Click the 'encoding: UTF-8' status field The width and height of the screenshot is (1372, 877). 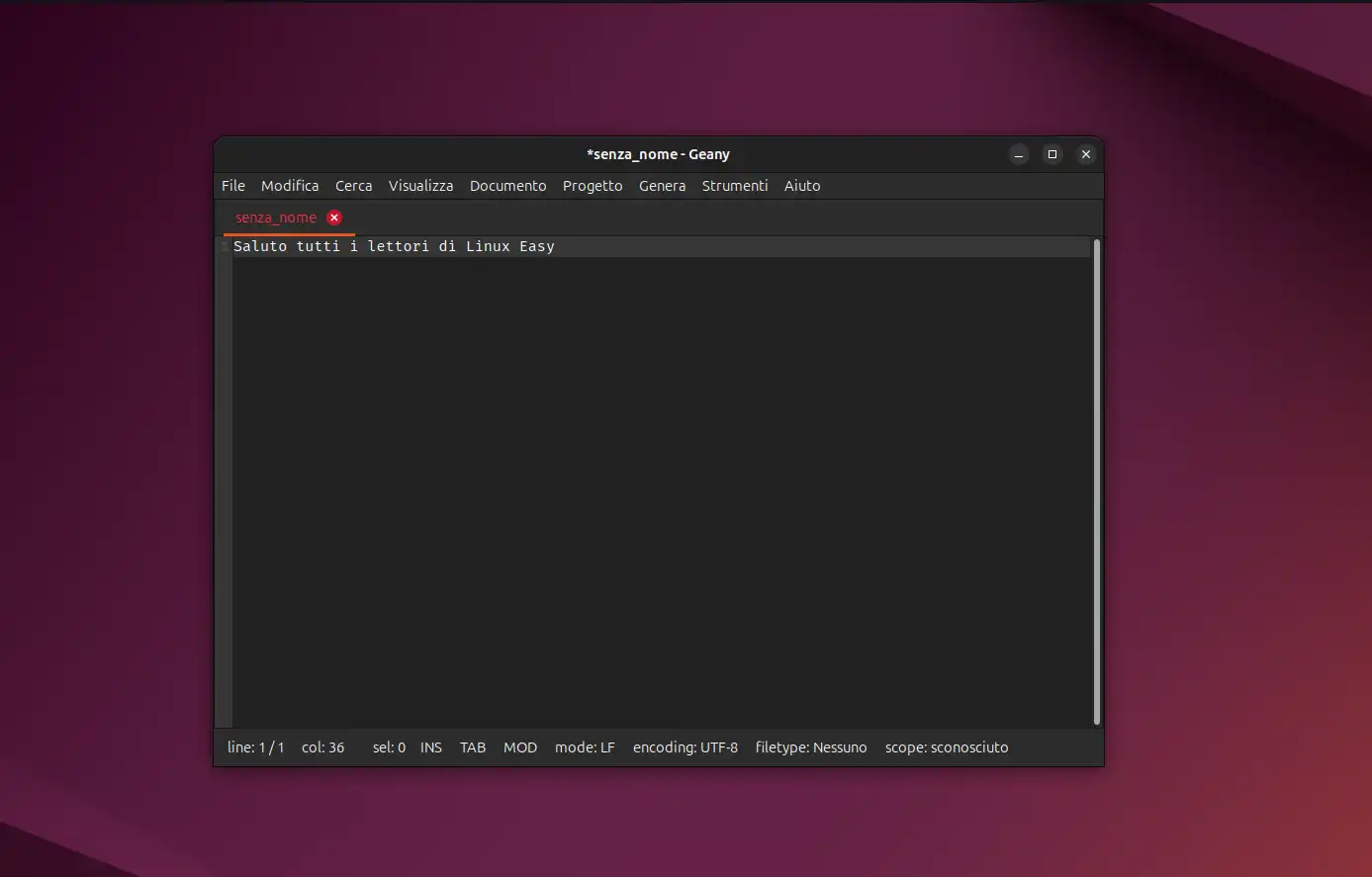[x=686, y=747]
